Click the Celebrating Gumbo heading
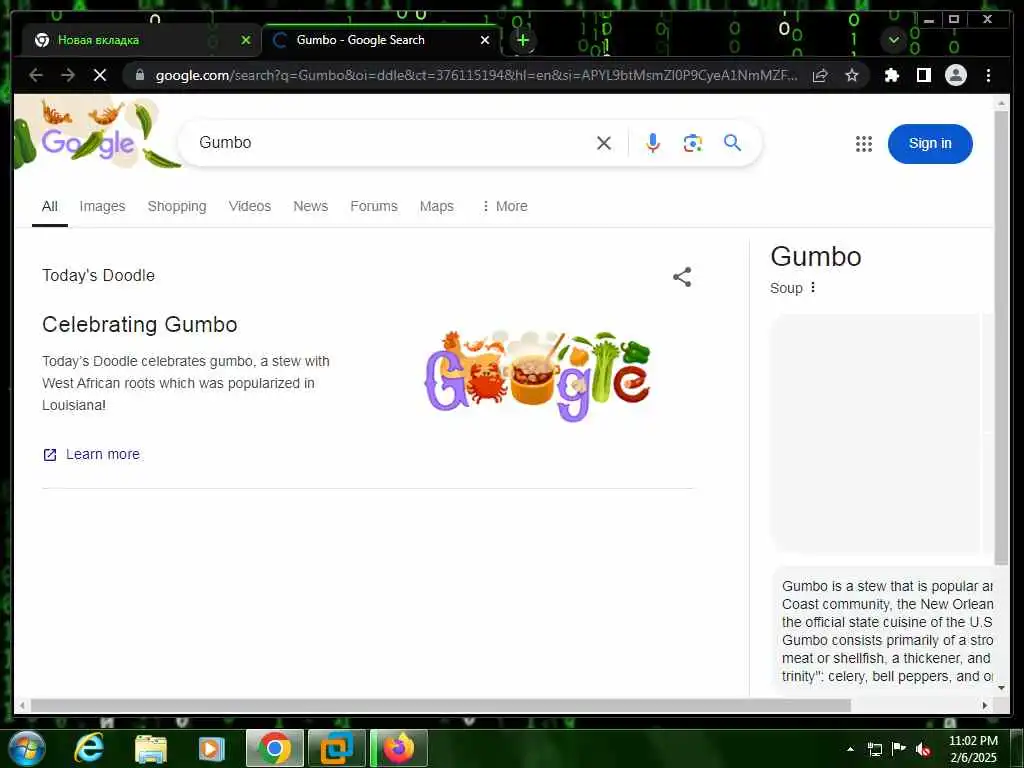This screenshot has width=1024, height=768. pyautogui.click(x=140, y=325)
